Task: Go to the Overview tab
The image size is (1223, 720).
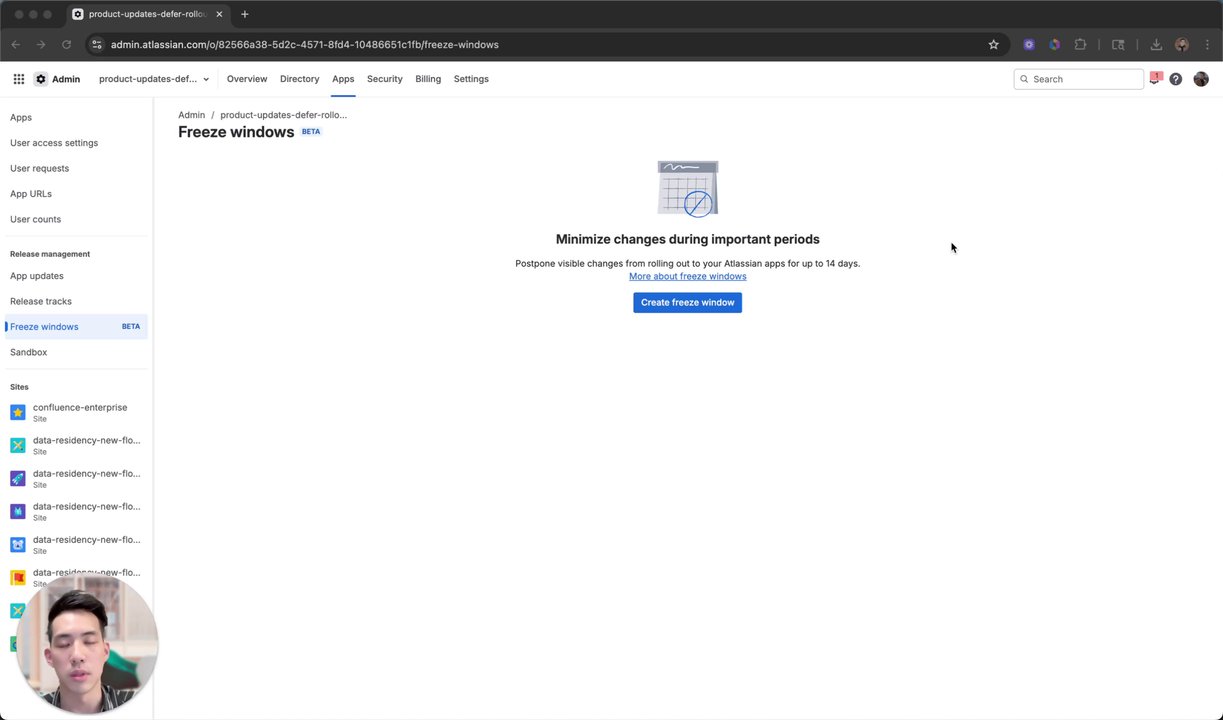Action: coord(247,79)
